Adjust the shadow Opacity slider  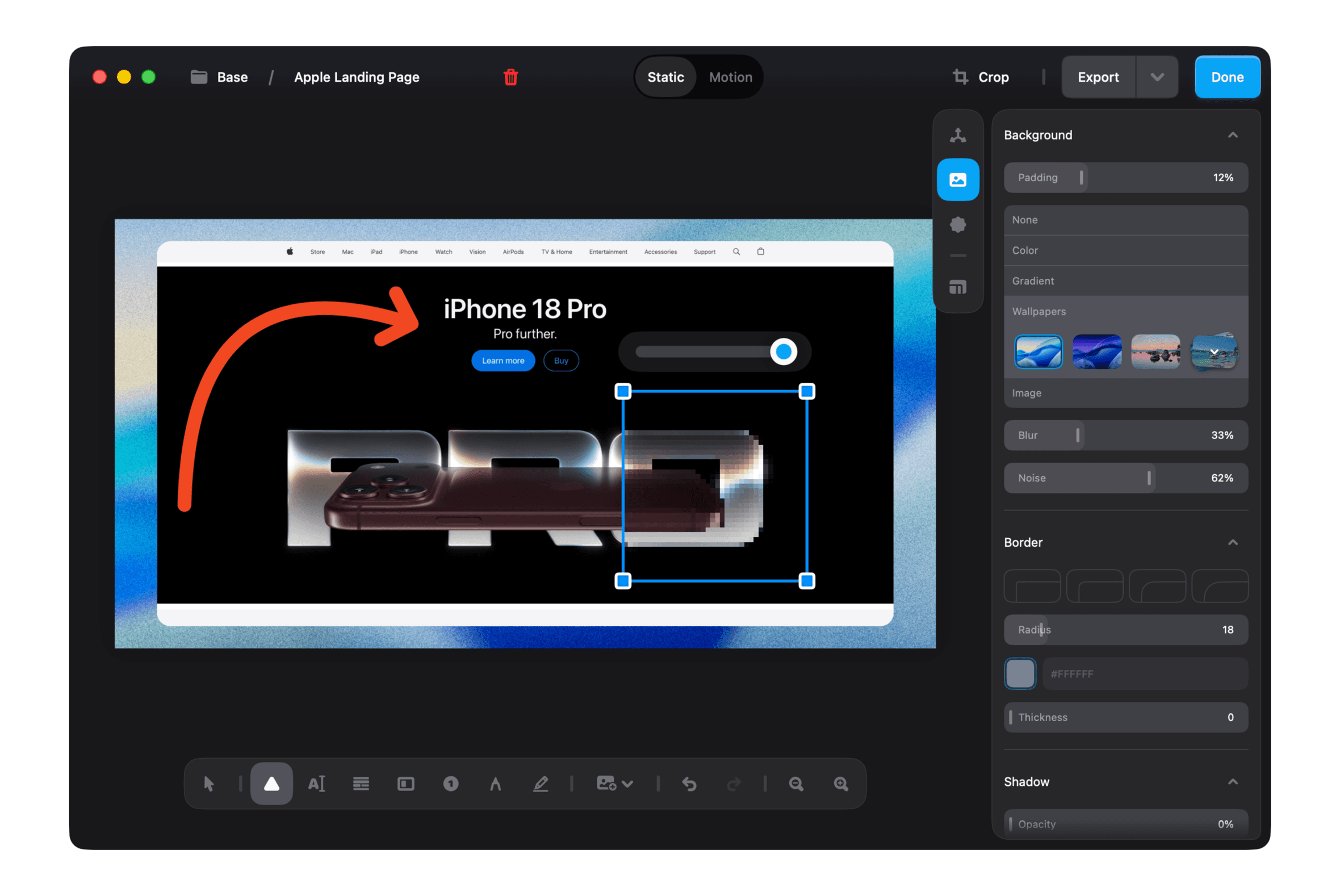[x=1126, y=824]
